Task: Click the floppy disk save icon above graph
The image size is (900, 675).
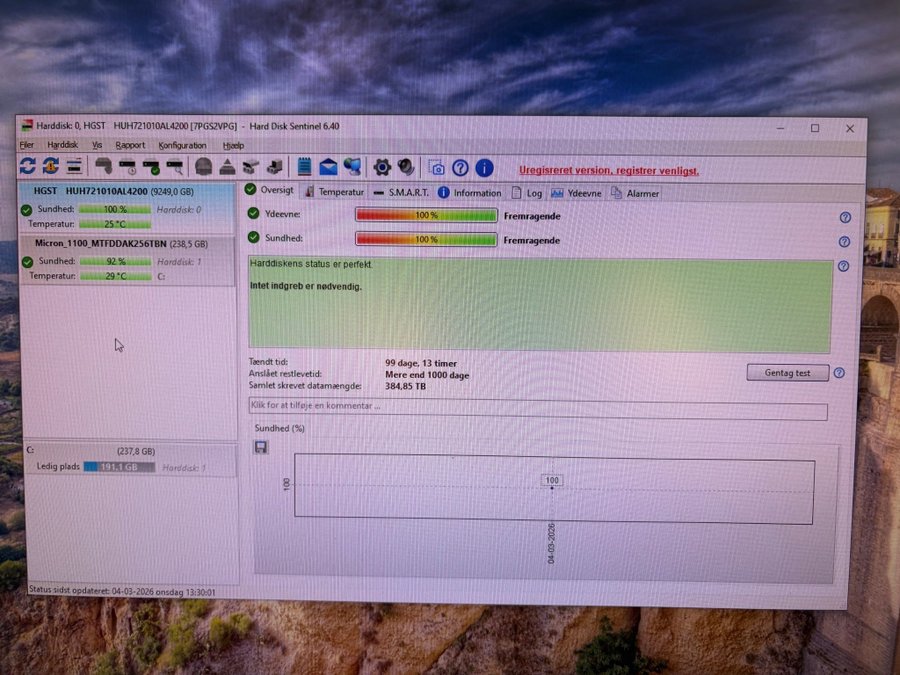Action: point(261,447)
